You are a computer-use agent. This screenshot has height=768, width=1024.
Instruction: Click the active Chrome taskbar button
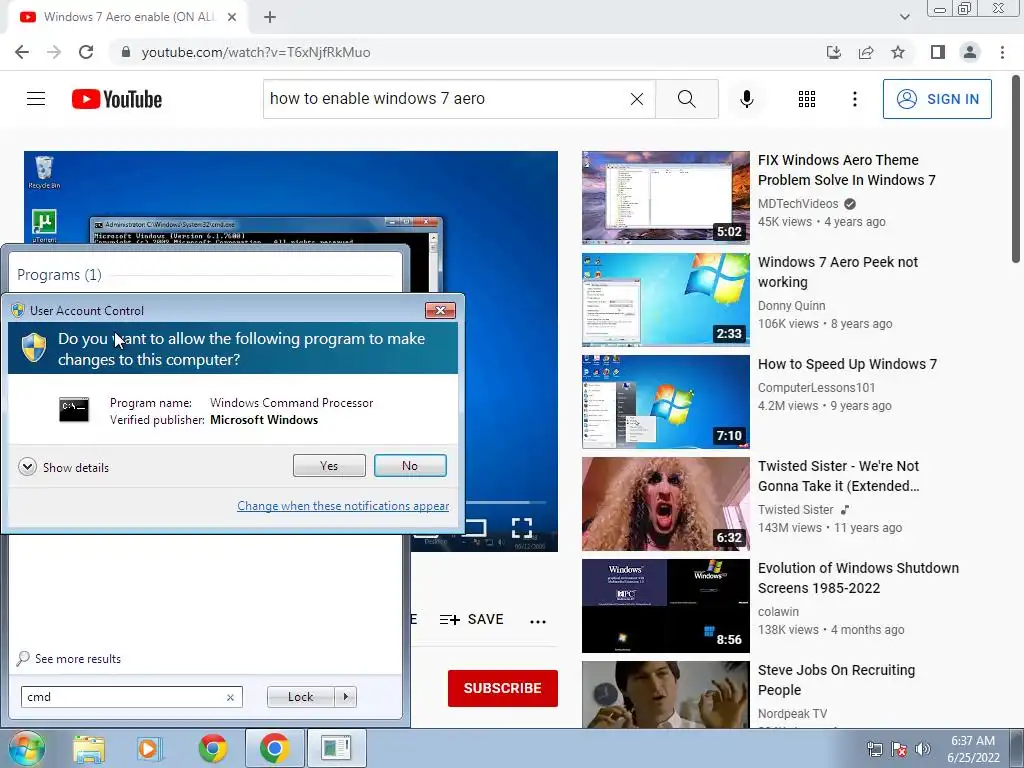[274, 748]
